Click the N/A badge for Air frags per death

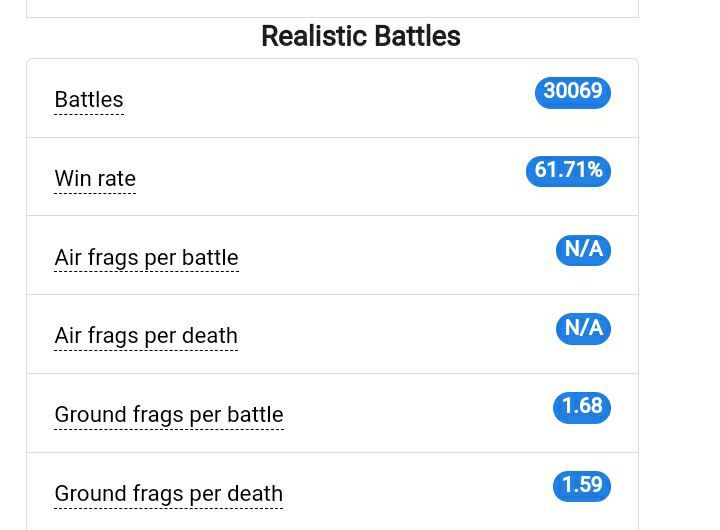tap(583, 329)
